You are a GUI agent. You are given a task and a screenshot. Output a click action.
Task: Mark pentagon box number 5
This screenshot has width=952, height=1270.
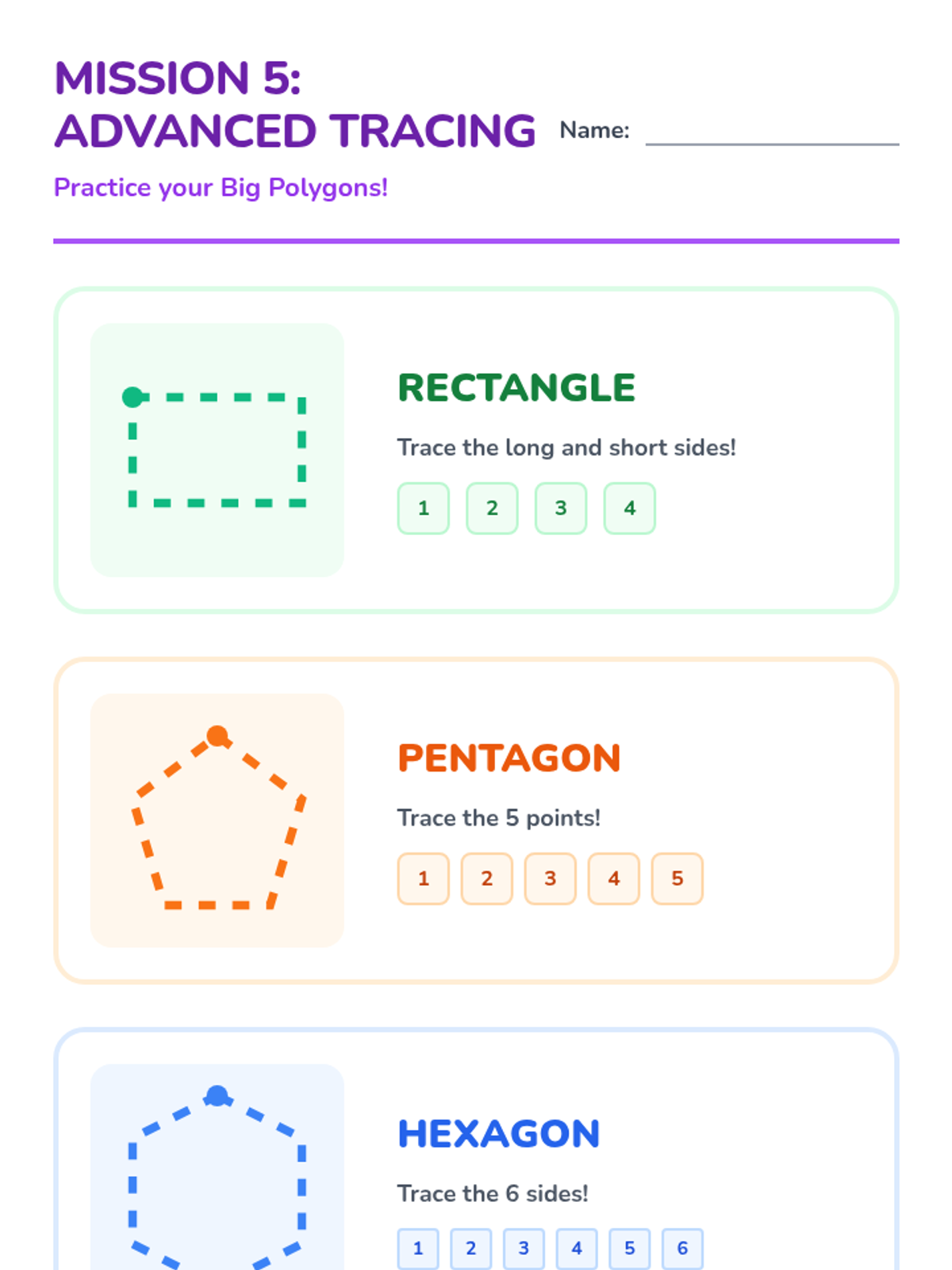point(677,879)
